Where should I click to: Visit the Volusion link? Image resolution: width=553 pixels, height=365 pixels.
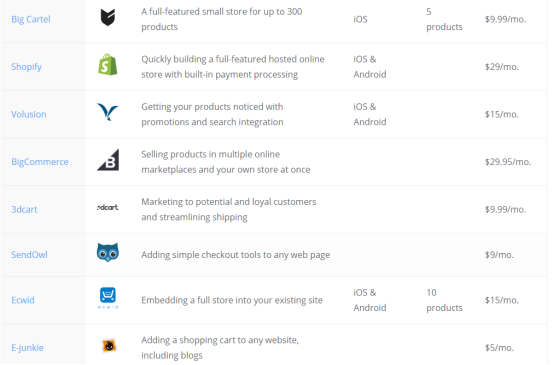click(29, 115)
